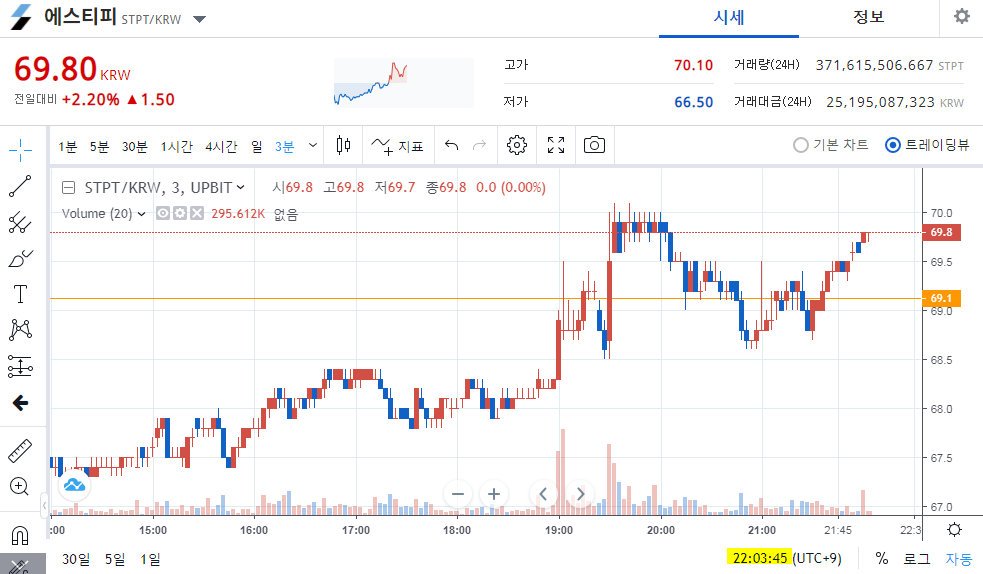The height and width of the screenshot is (574, 983).
Task: Expand the Volume (20) dropdown
Action: 142,214
